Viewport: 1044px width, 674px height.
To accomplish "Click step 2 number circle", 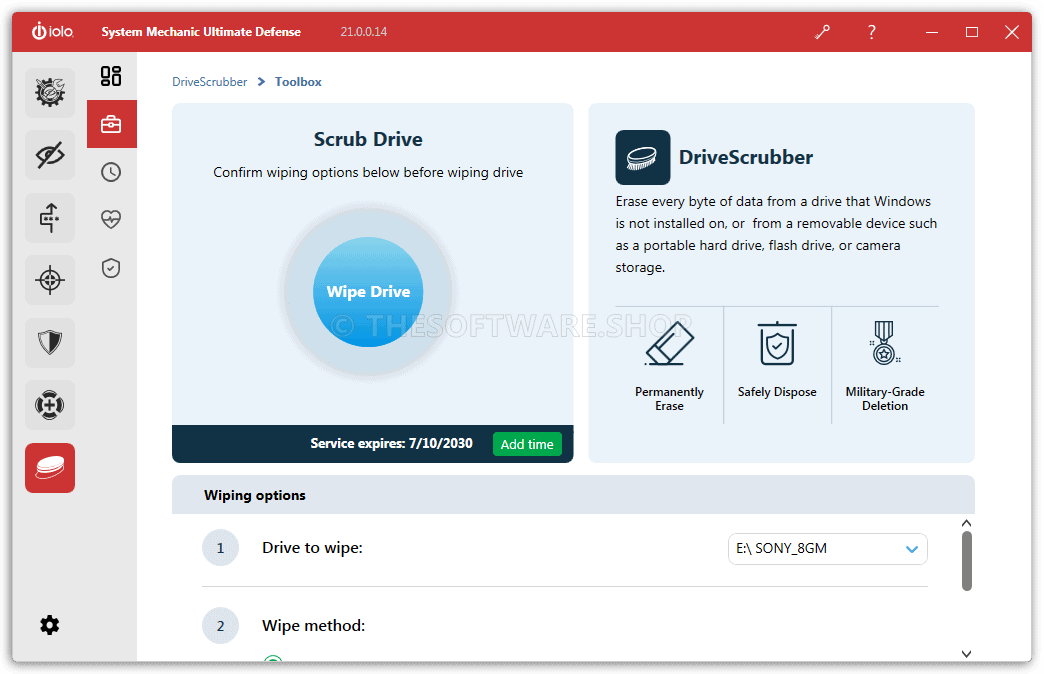I will 220,626.
